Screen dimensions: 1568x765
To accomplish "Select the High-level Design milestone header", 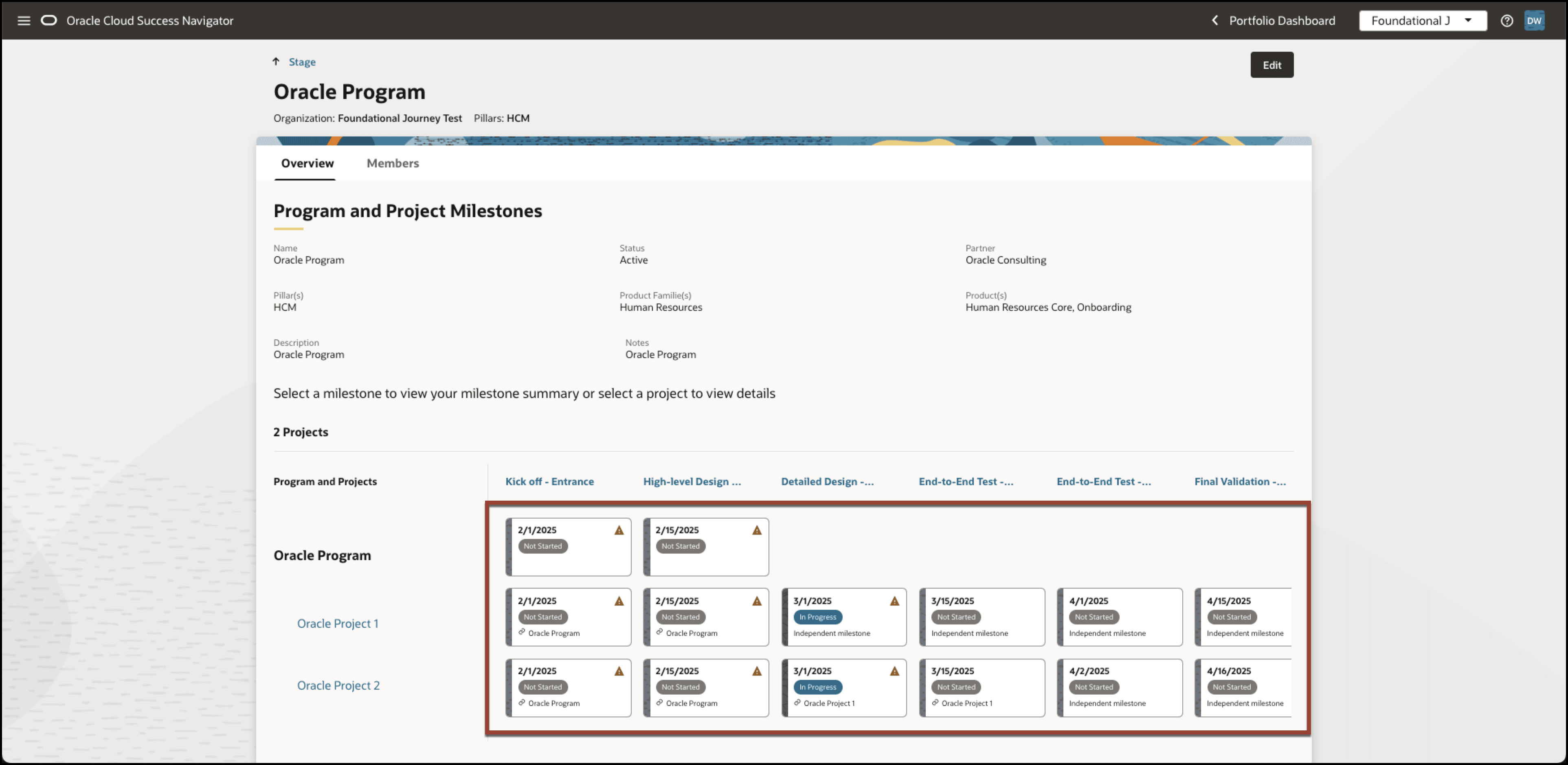I will pyautogui.click(x=692, y=481).
